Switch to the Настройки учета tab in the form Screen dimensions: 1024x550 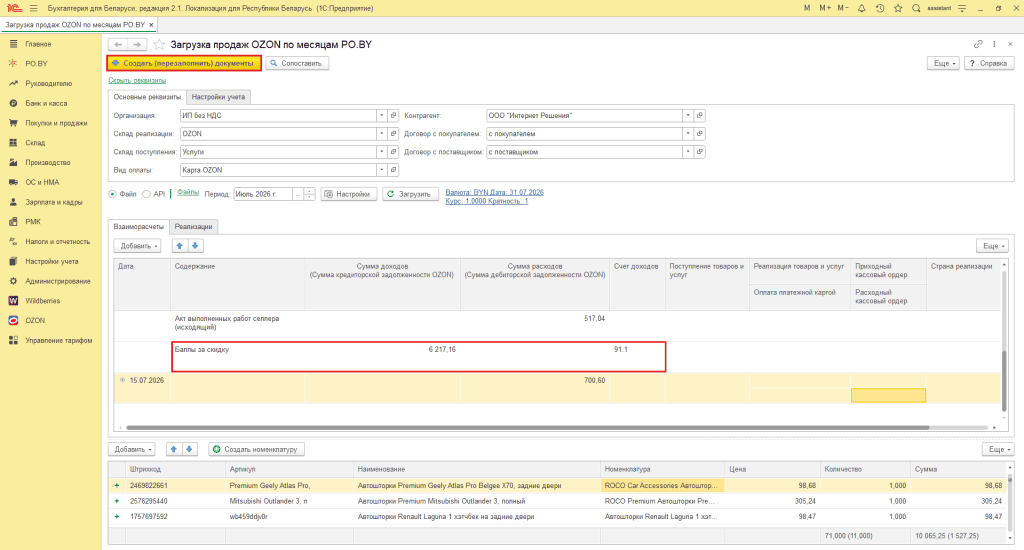(218, 97)
